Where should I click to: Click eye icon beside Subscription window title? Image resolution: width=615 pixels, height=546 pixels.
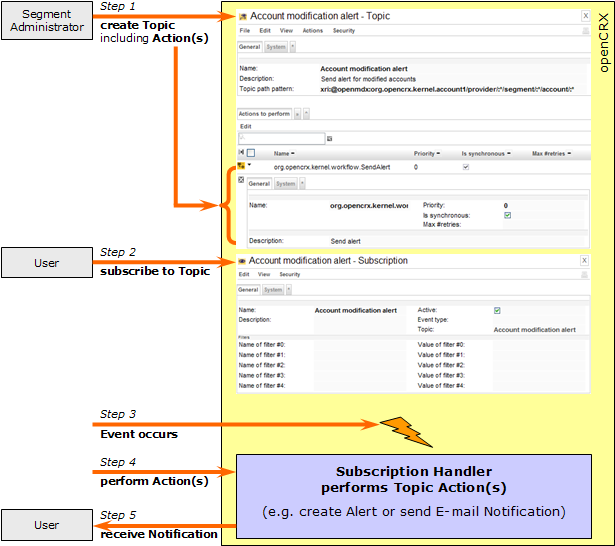point(242,261)
